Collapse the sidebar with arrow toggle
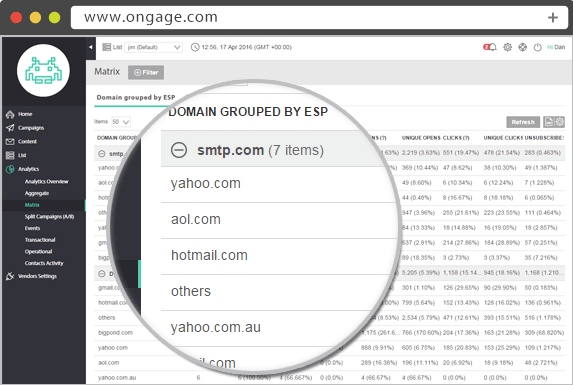573x385 pixels. (91, 47)
